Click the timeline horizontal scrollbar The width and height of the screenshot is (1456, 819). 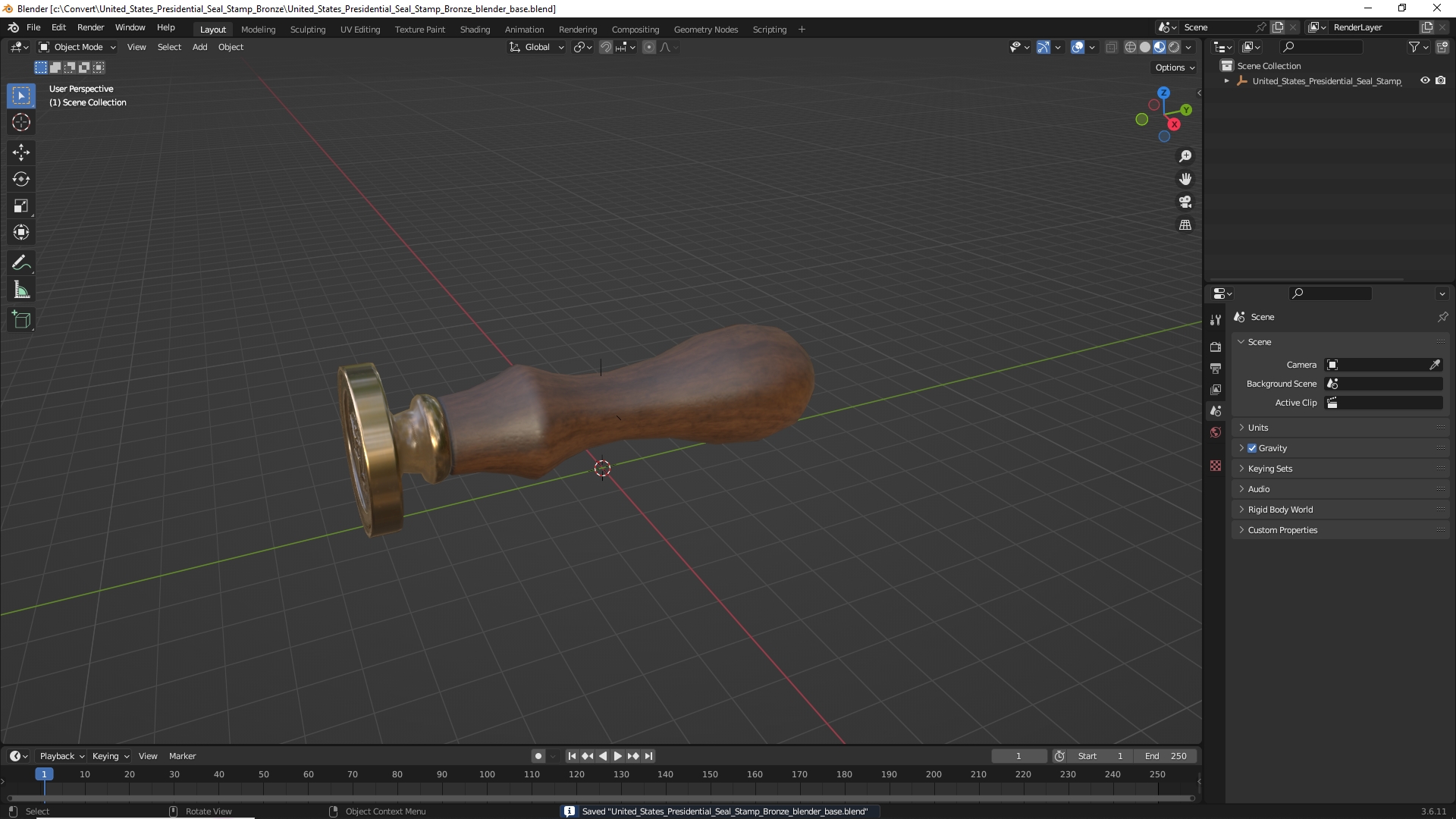601,798
